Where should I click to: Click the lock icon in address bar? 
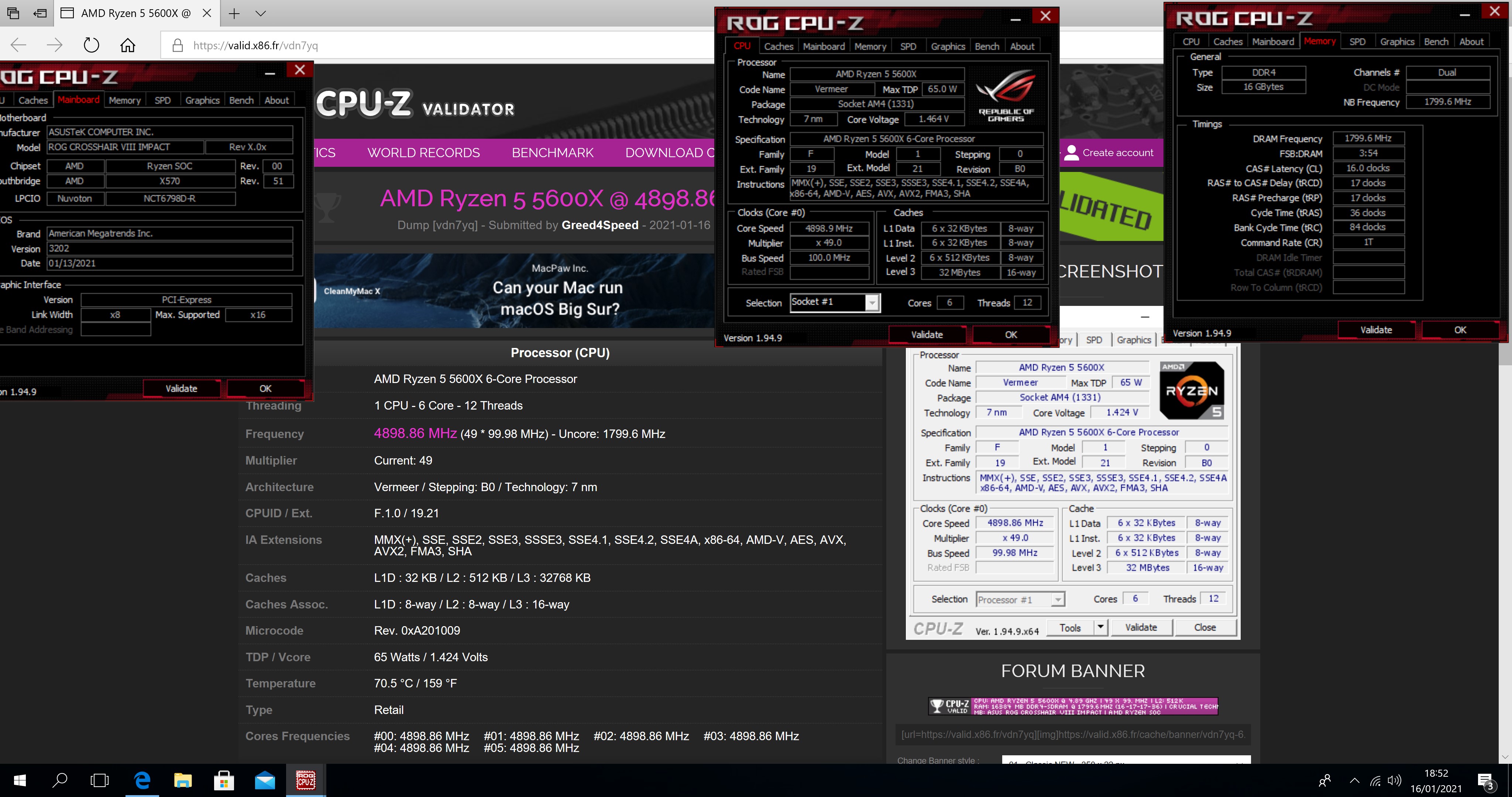coord(177,45)
